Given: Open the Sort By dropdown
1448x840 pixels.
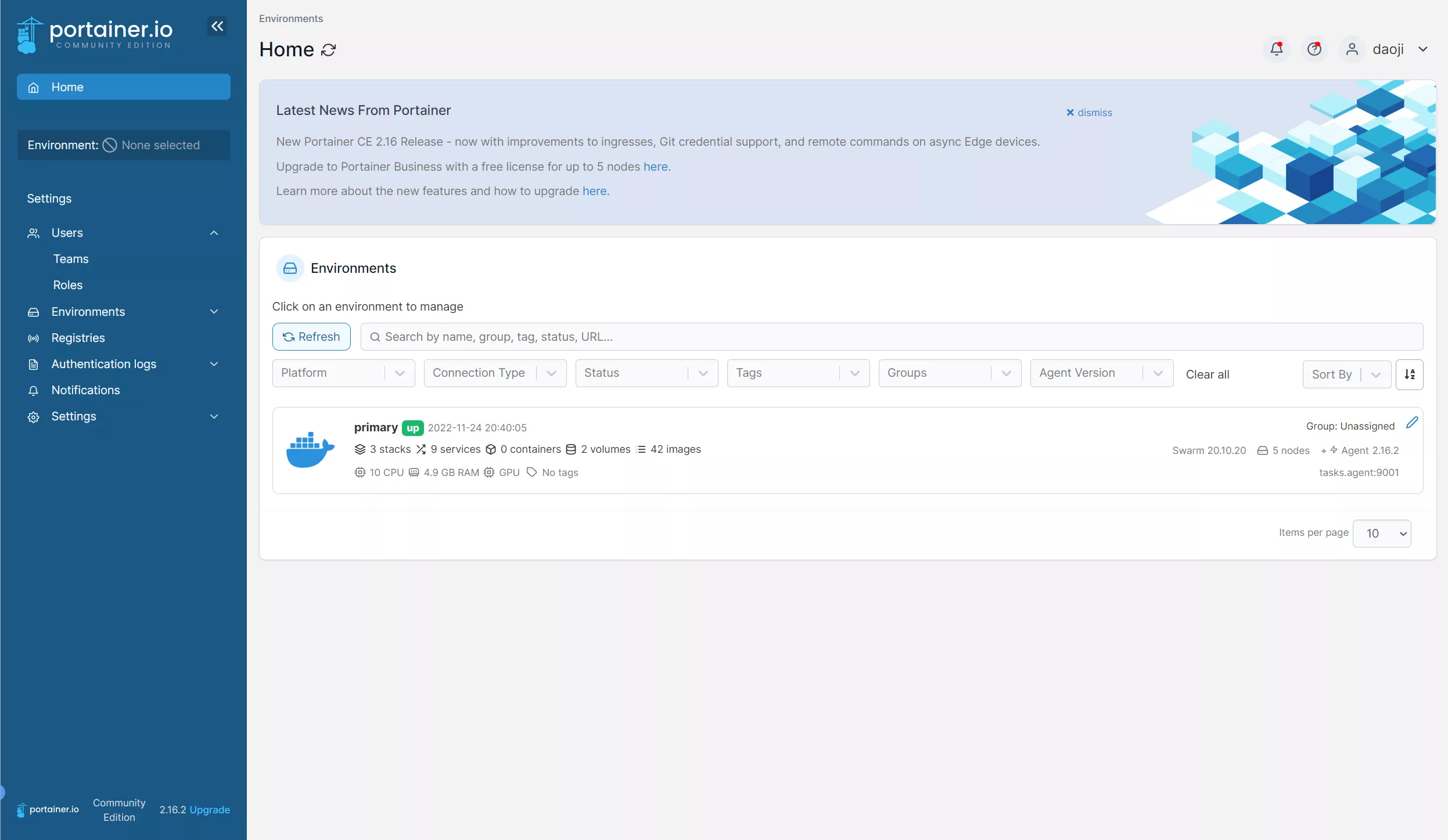Looking at the screenshot, I should (1346, 374).
